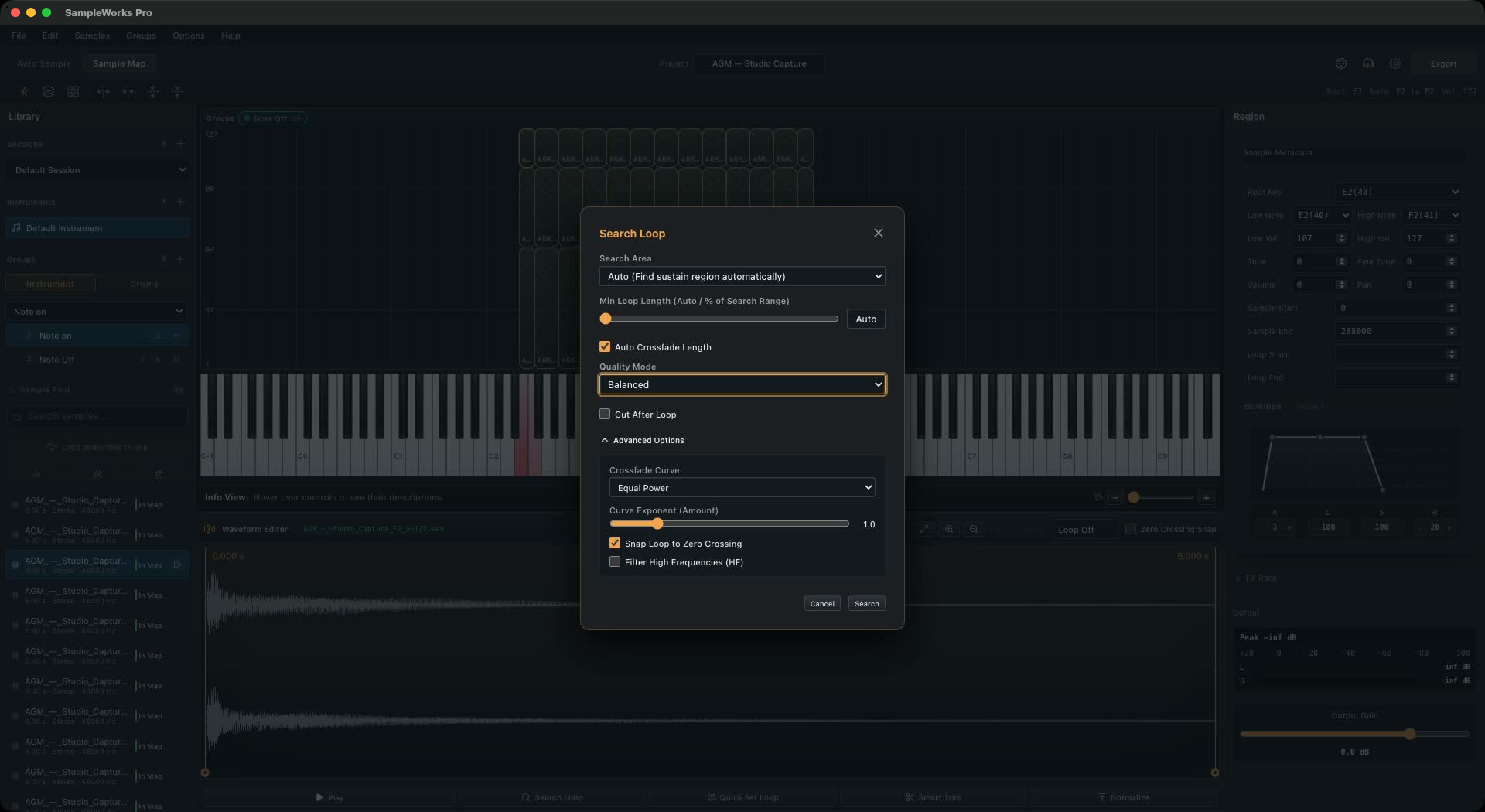
Task: Click the speaker icon beside Waveform Editor
Action: tap(209, 529)
